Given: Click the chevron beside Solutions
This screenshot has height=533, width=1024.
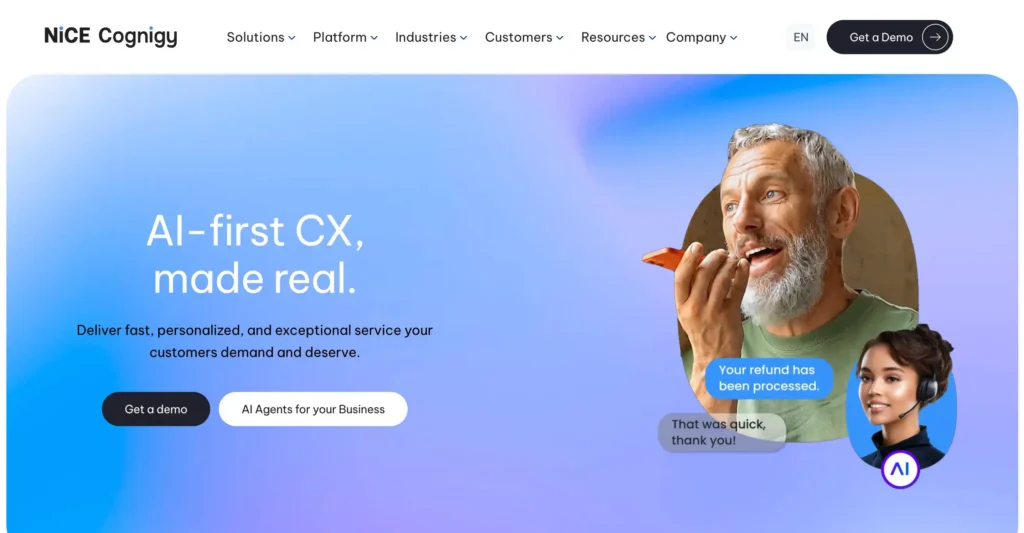Looking at the screenshot, I should (x=292, y=38).
